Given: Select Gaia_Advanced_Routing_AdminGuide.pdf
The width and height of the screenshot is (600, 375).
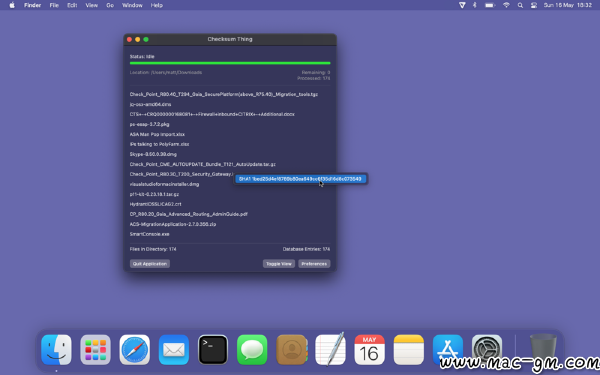Looking at the screenshot, I should tap(189, 214).
